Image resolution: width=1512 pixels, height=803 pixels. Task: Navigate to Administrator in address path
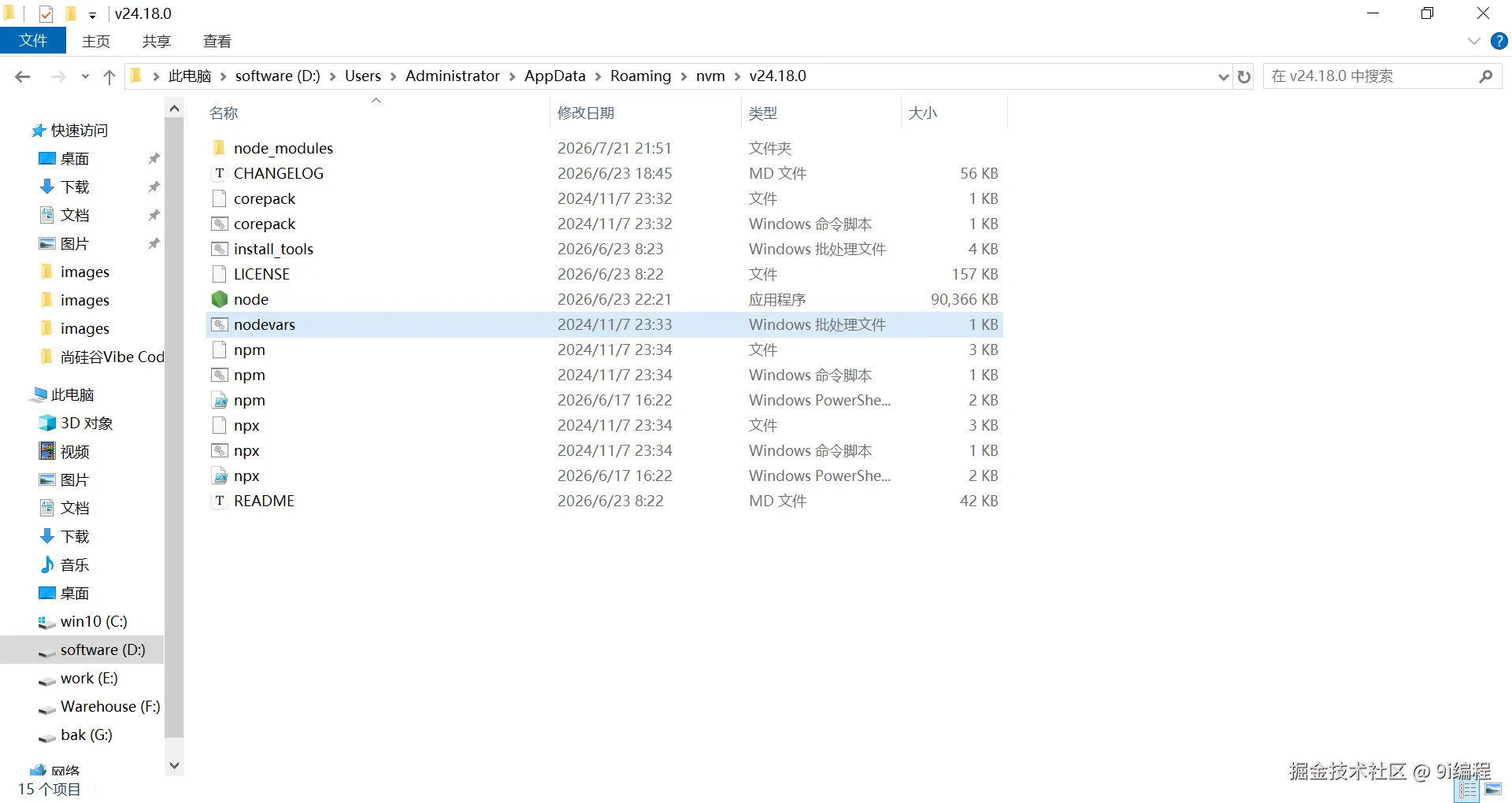click(453, 76)
